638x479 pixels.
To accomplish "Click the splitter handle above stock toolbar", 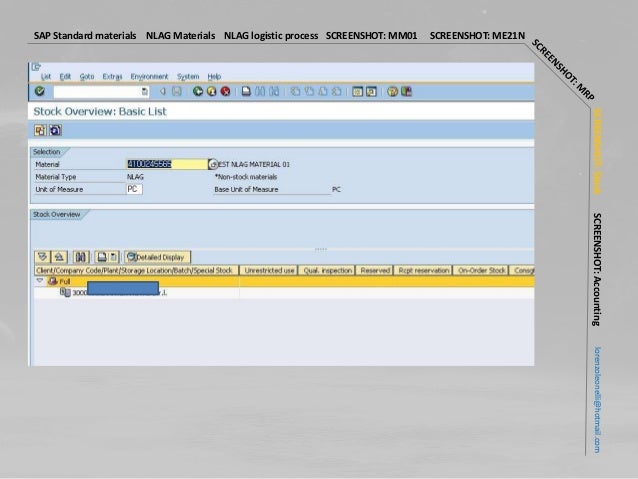I will click(321, 249).
